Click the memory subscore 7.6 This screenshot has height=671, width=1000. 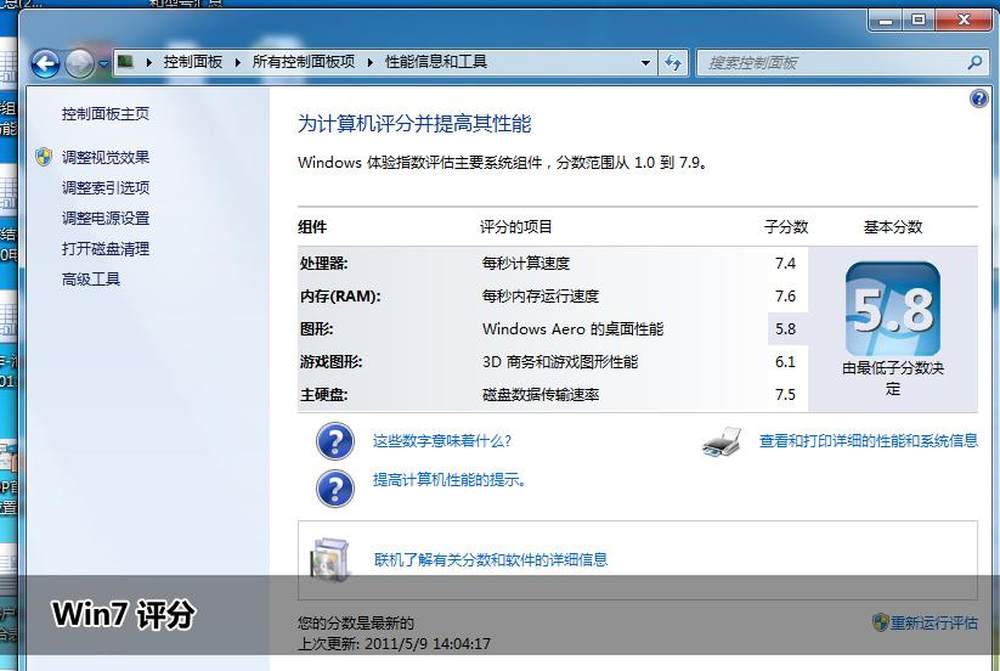(x=785, y=297)
